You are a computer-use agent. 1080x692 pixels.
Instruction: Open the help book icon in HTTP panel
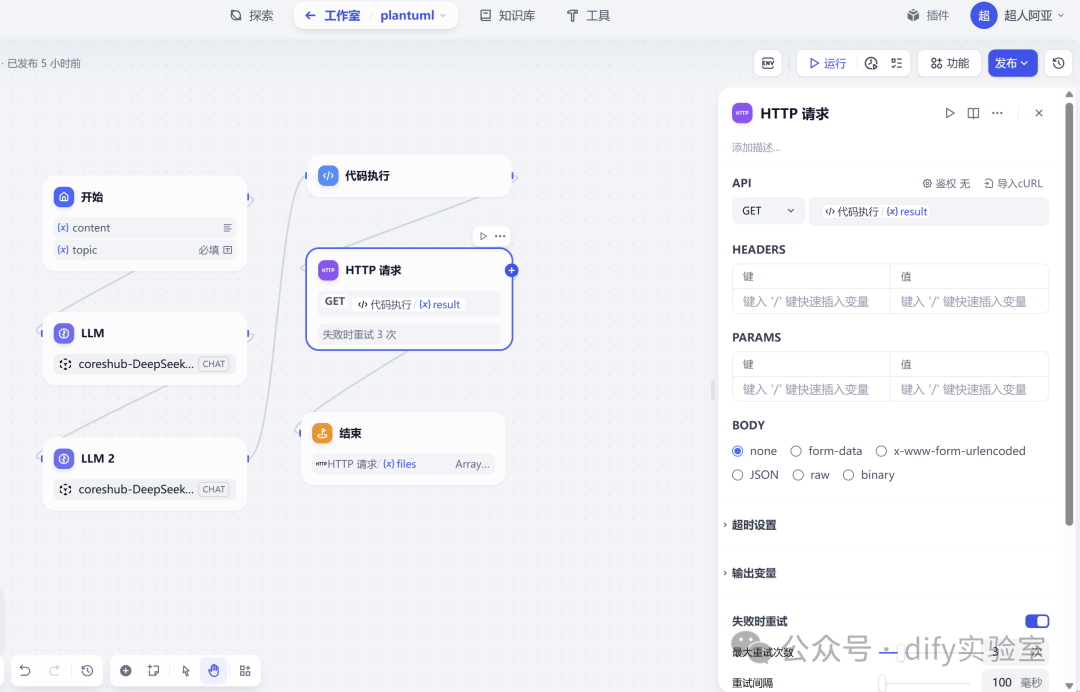[x=973, y=113]
